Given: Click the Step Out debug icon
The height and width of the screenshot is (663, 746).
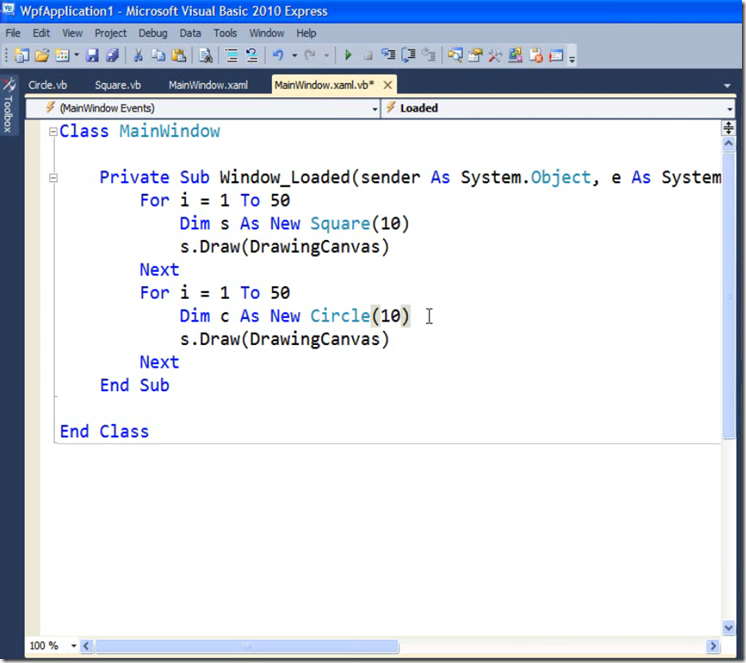Looking at the screenshot, I should point(429,56).
